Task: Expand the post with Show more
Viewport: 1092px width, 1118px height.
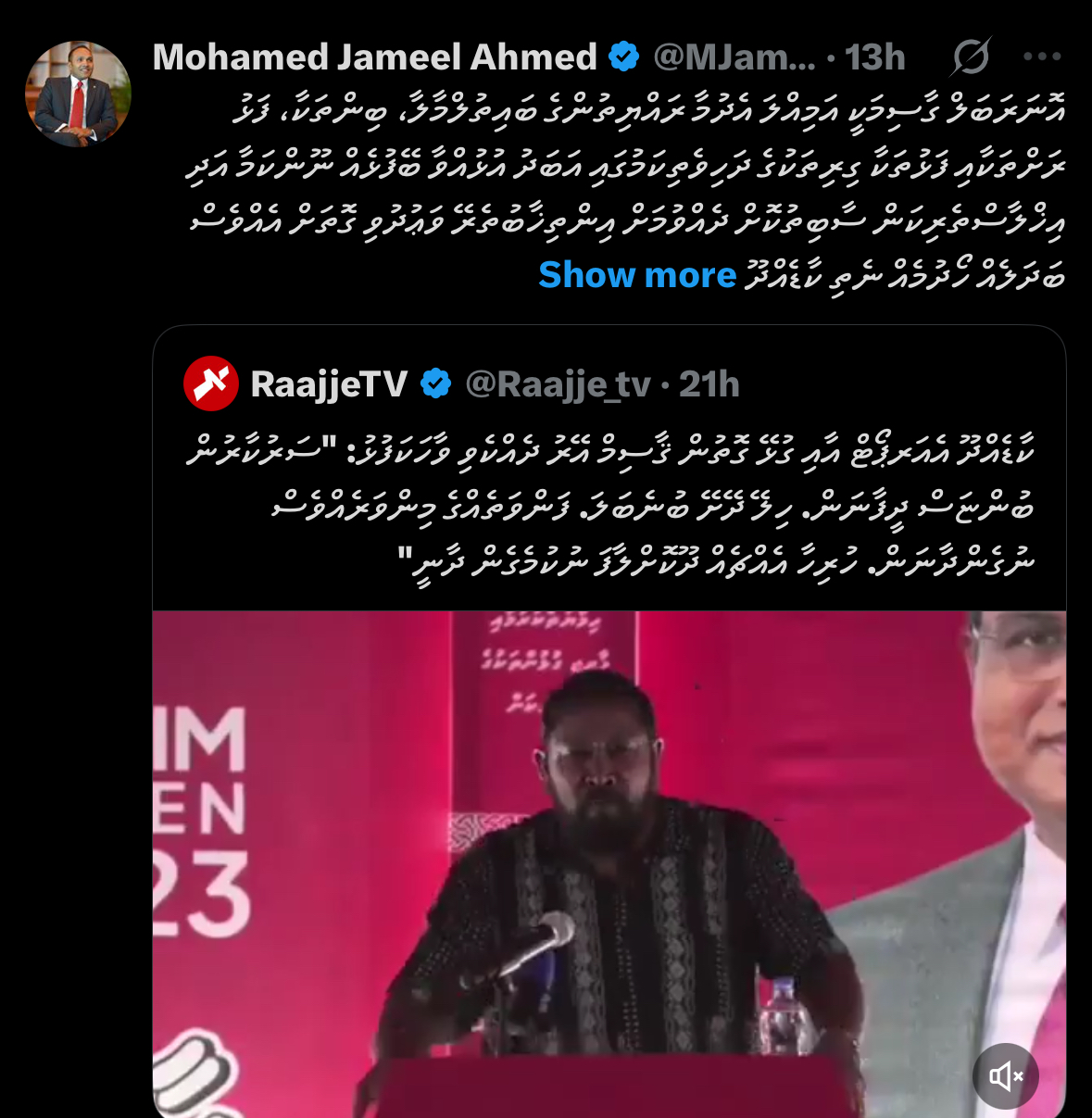Action: coord(637,275)
